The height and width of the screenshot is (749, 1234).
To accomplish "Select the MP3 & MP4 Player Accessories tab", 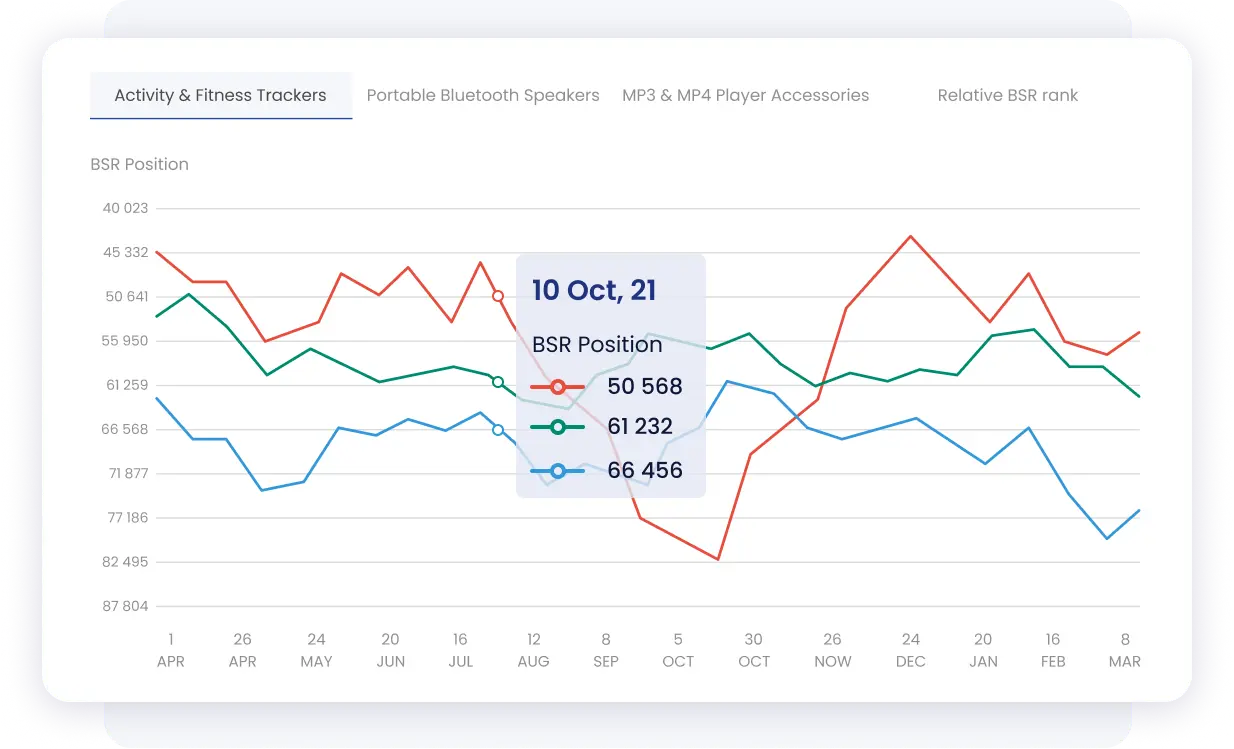I will (745, 96).
